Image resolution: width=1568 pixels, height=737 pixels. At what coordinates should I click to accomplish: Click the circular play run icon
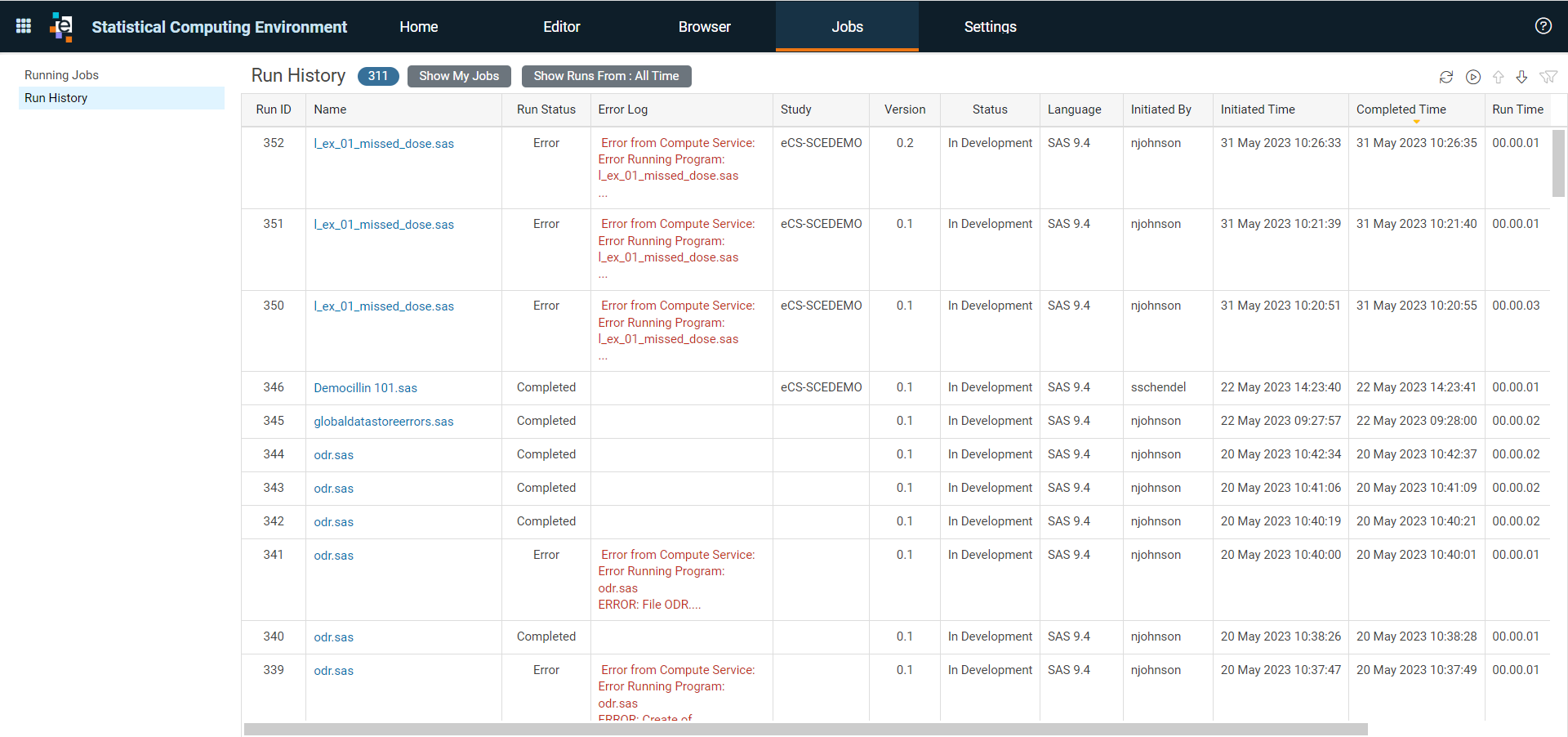[1473, 77]
